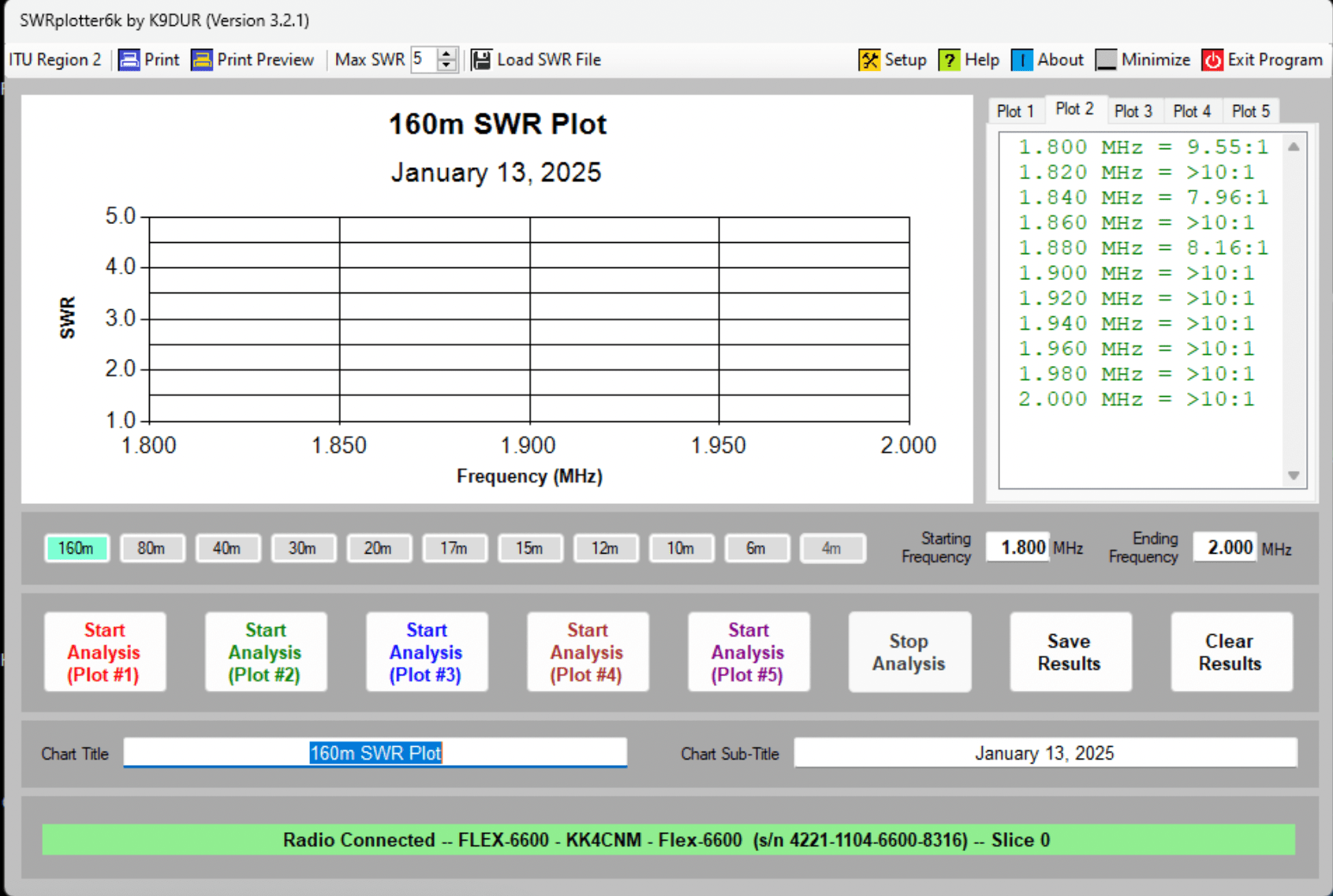Start Analysis for Plot #5
The width and height of the screenshot is (1333, 896).
(x=749, y=652)
